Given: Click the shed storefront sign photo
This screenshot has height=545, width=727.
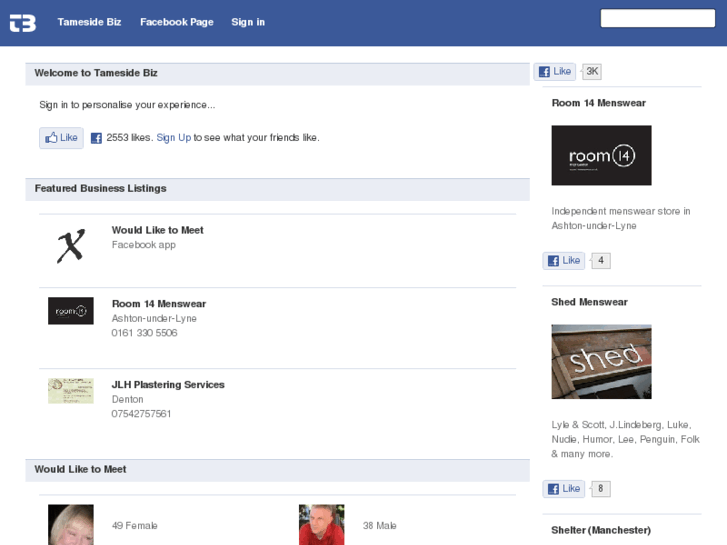Looking at the screenshot, I should tap(601, 362).
